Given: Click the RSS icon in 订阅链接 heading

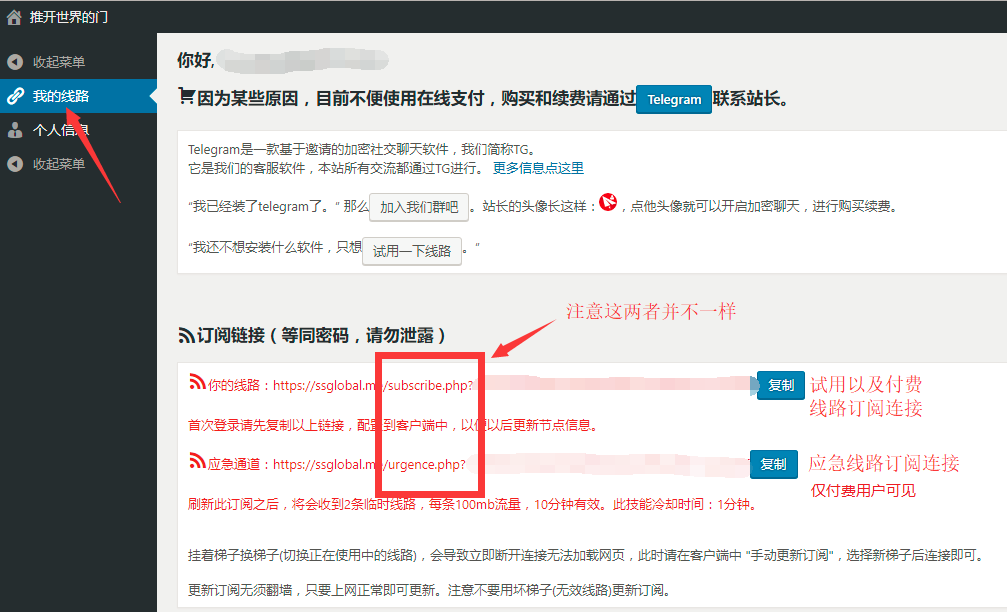Looking at the screenshot, I should click(186, 335).
